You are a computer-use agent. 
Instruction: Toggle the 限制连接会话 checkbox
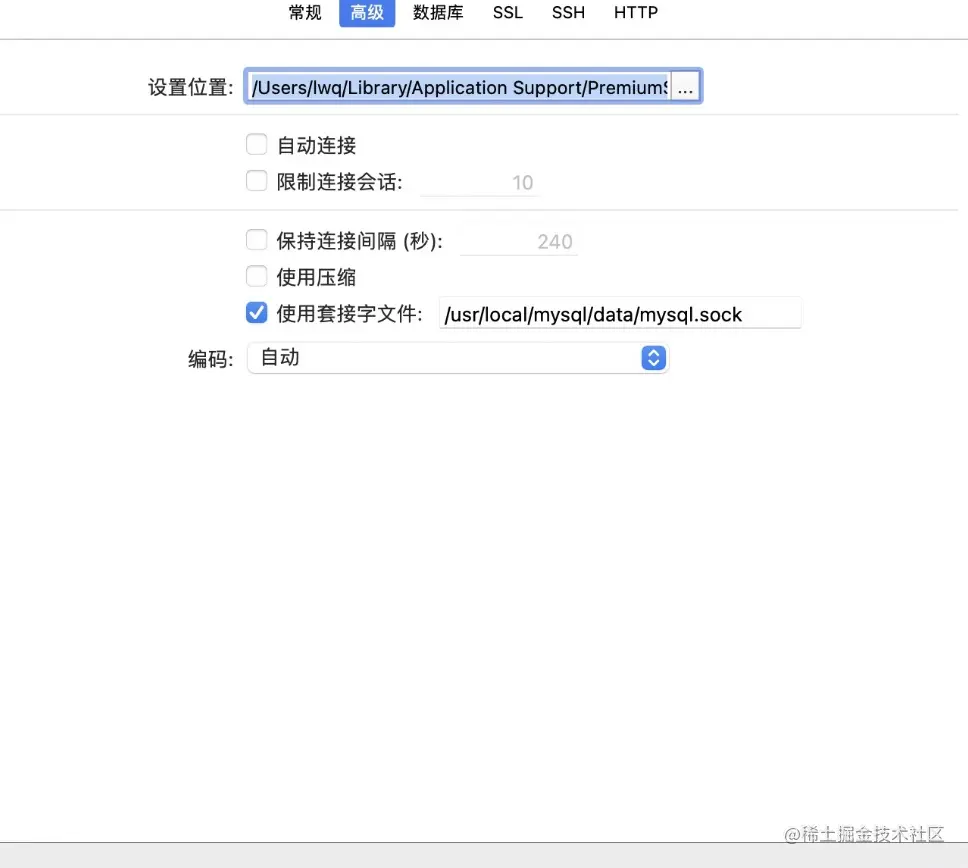257,181
